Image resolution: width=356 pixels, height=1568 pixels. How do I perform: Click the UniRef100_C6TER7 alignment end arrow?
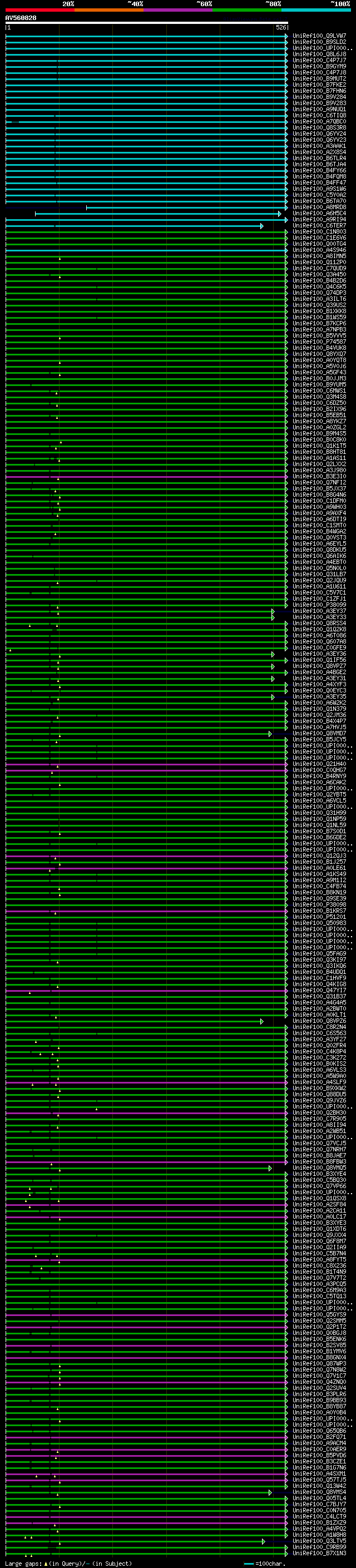261,226
